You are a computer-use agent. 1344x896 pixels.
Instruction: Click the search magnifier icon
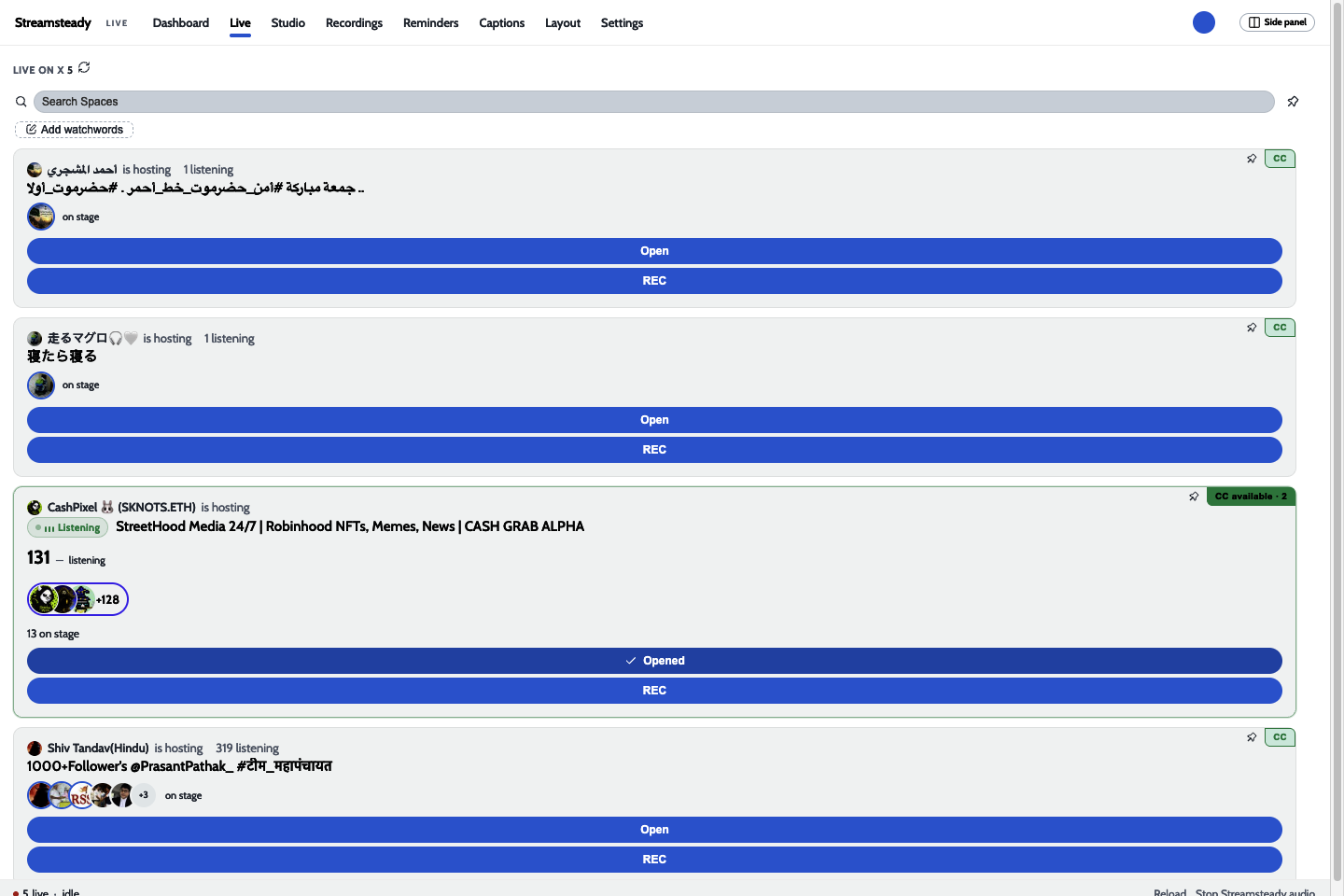pos(21,102)
